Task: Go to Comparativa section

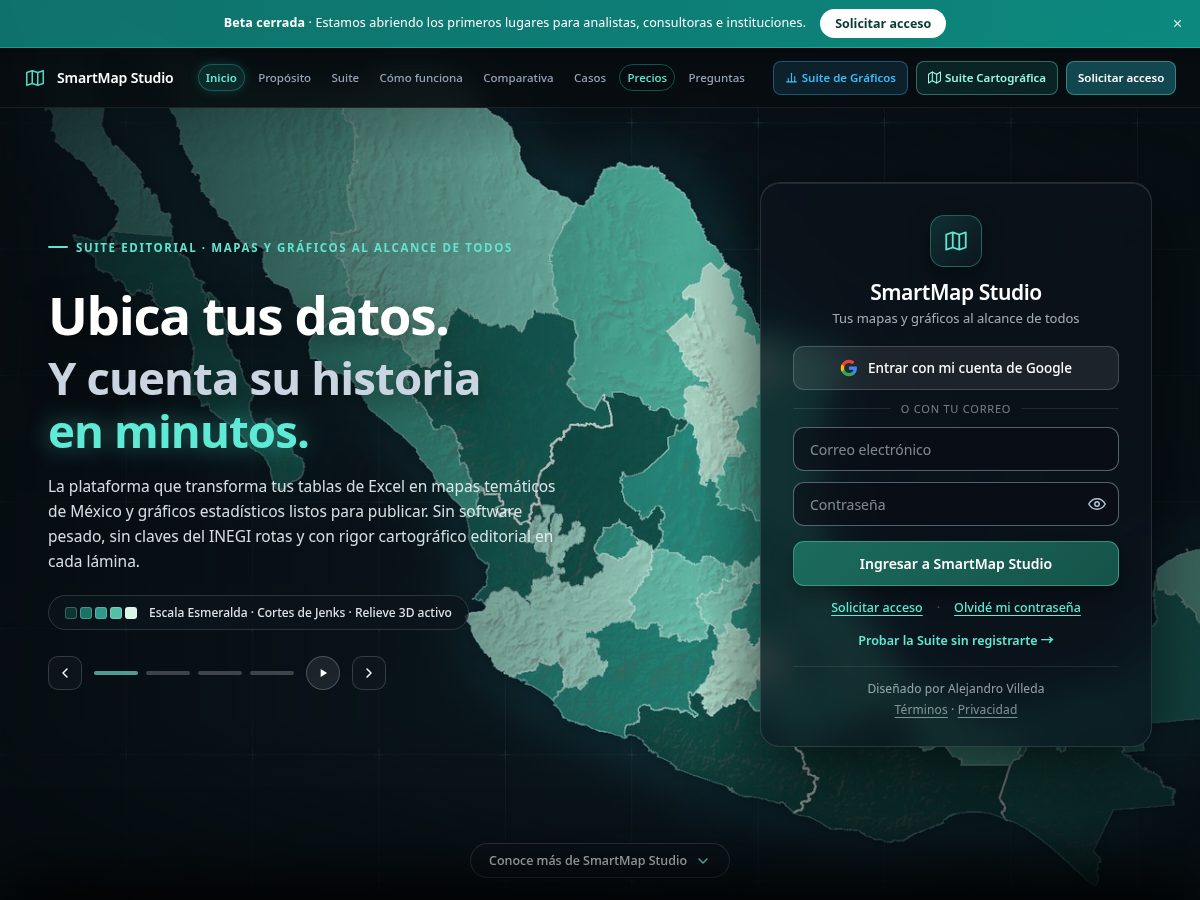Action: point(518,78)
